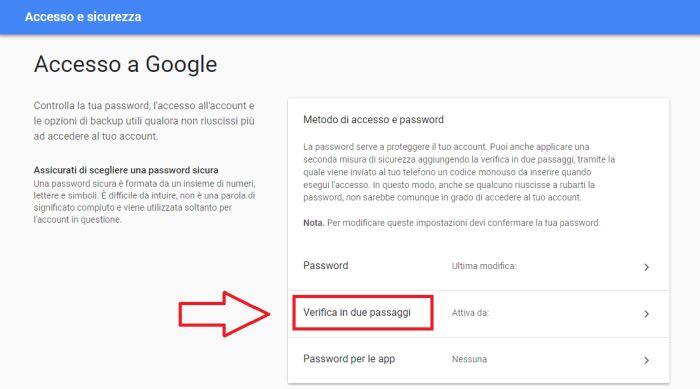Click the Accesso a Google heading
The image size is (700, 389).
coord(125,64)
